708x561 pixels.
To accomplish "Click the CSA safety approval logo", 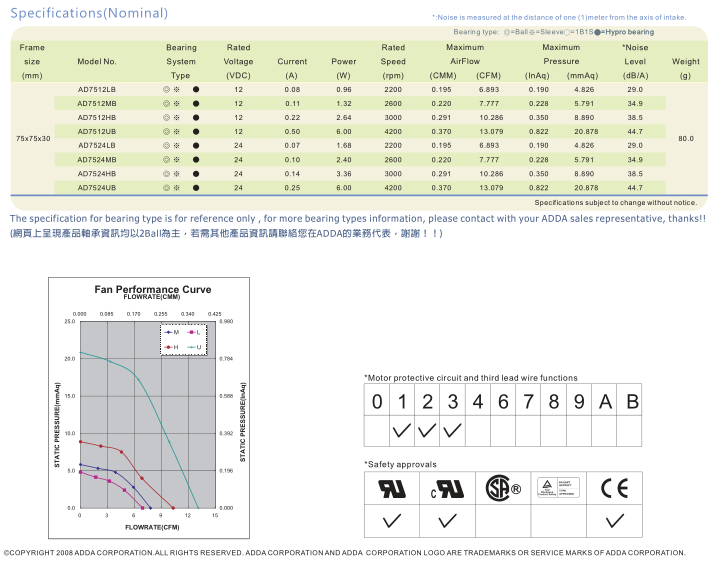I will [503, 488].
